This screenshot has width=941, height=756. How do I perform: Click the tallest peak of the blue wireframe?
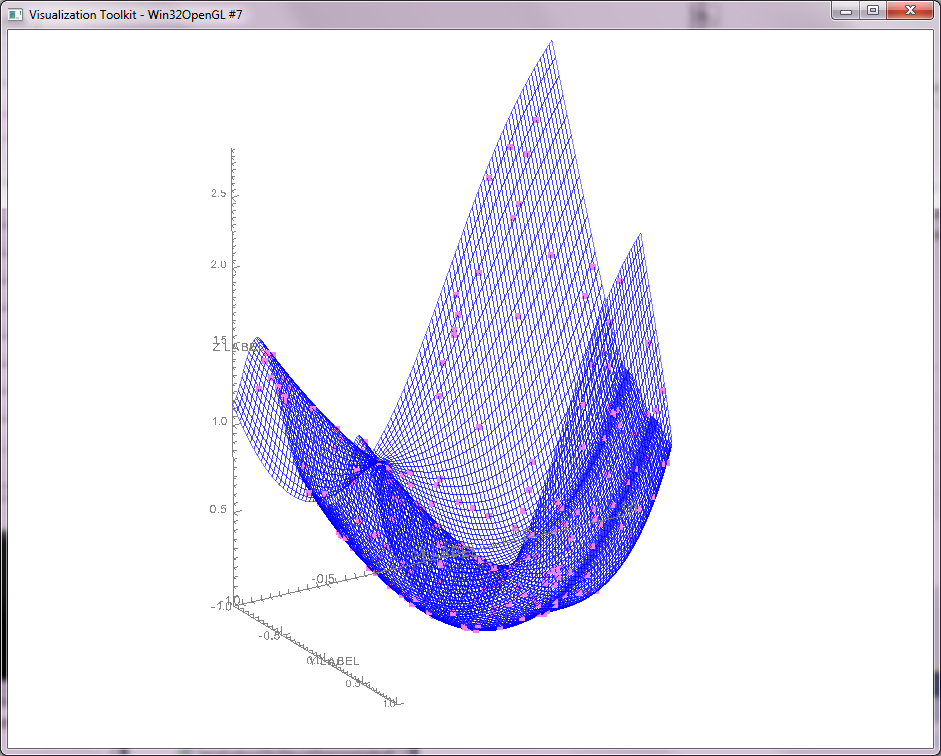tap(552, 43)
